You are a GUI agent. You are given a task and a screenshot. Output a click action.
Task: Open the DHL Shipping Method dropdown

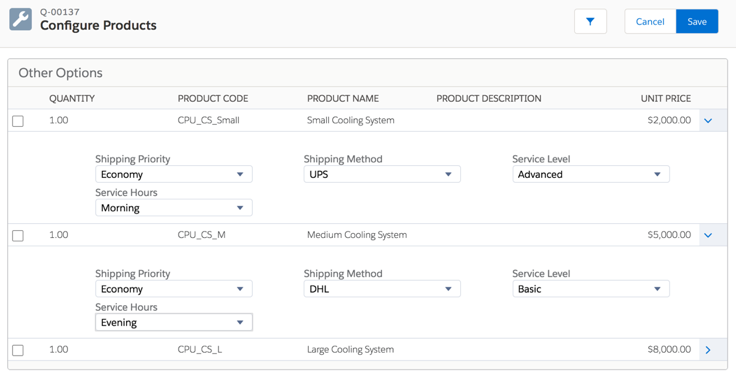(382, 289)
